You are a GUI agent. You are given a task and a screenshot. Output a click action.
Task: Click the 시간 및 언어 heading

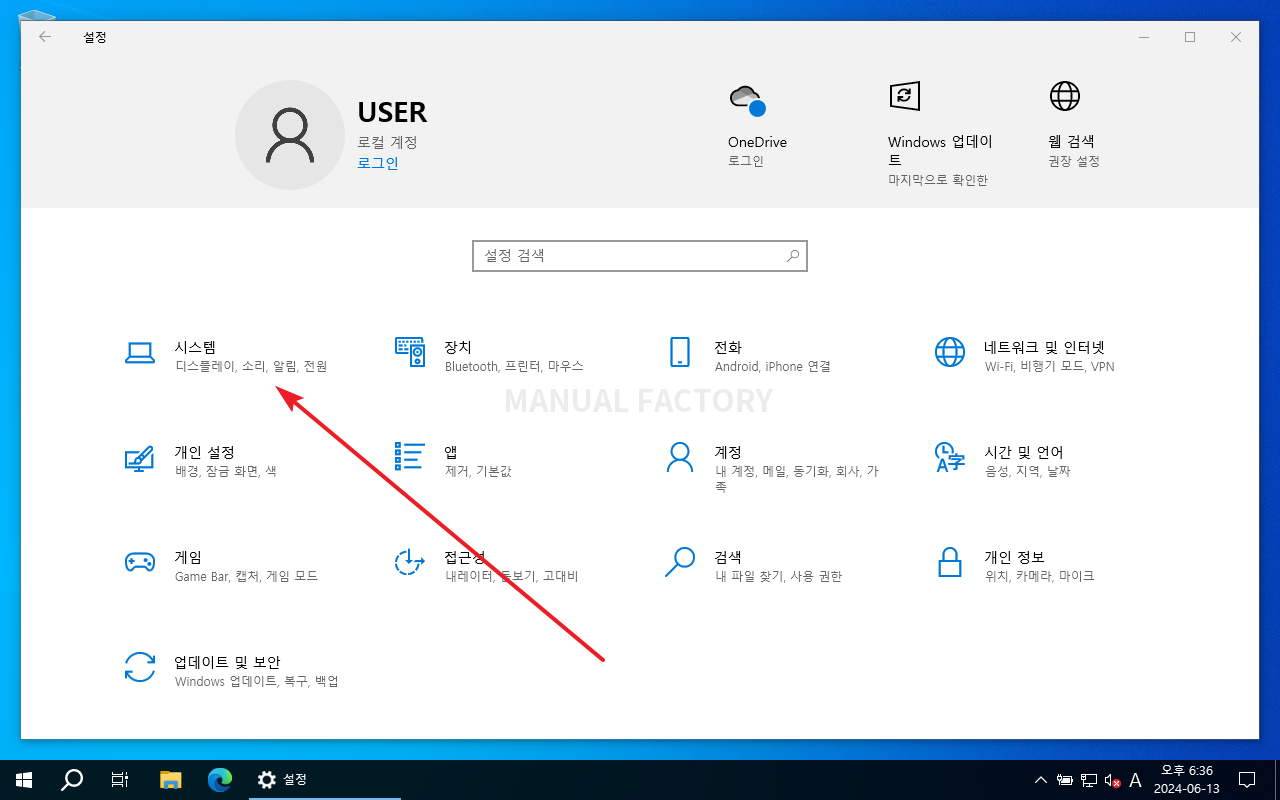click(1024, 452)
